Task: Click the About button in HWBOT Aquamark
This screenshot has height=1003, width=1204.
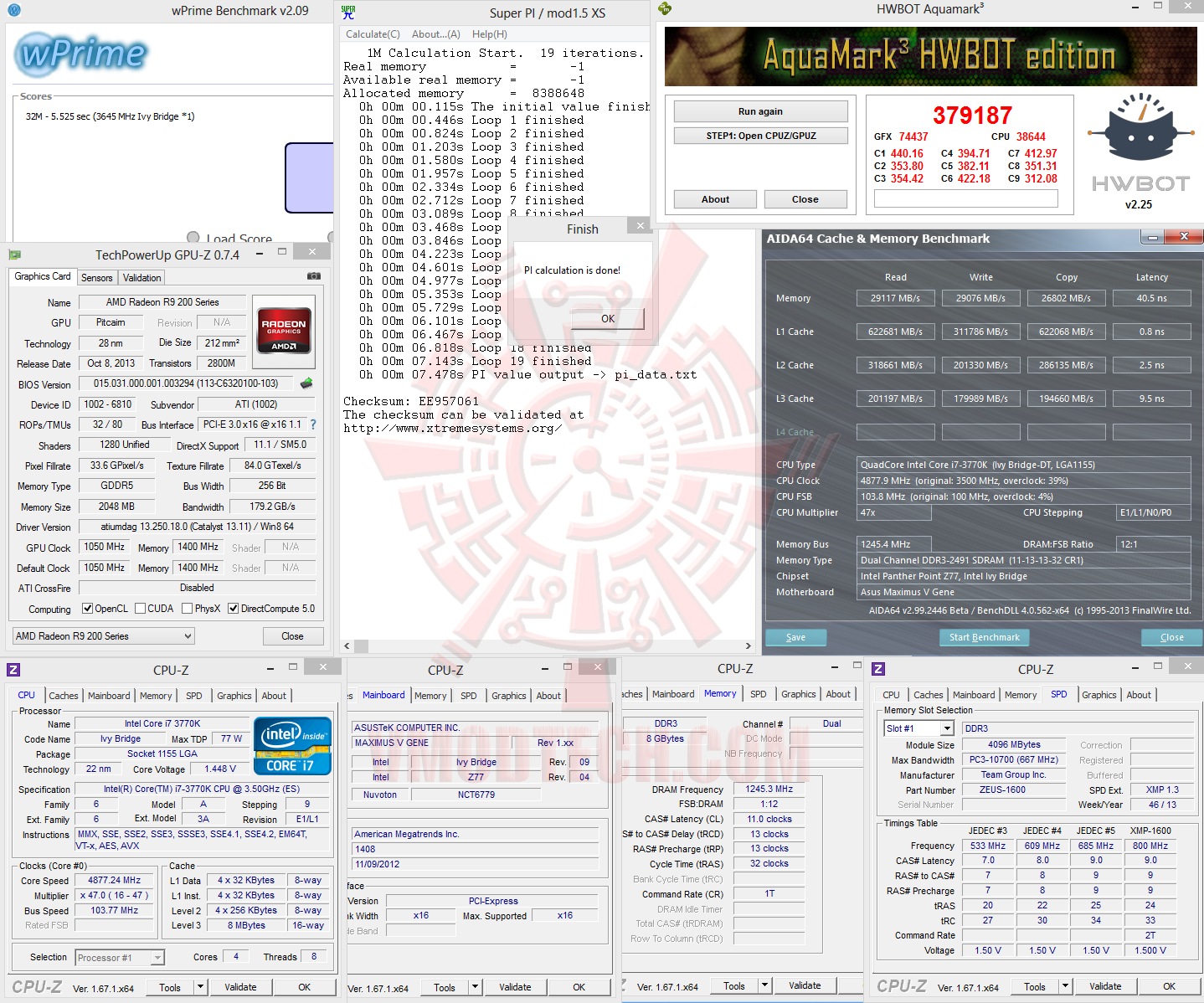Action: pos(715,199)
